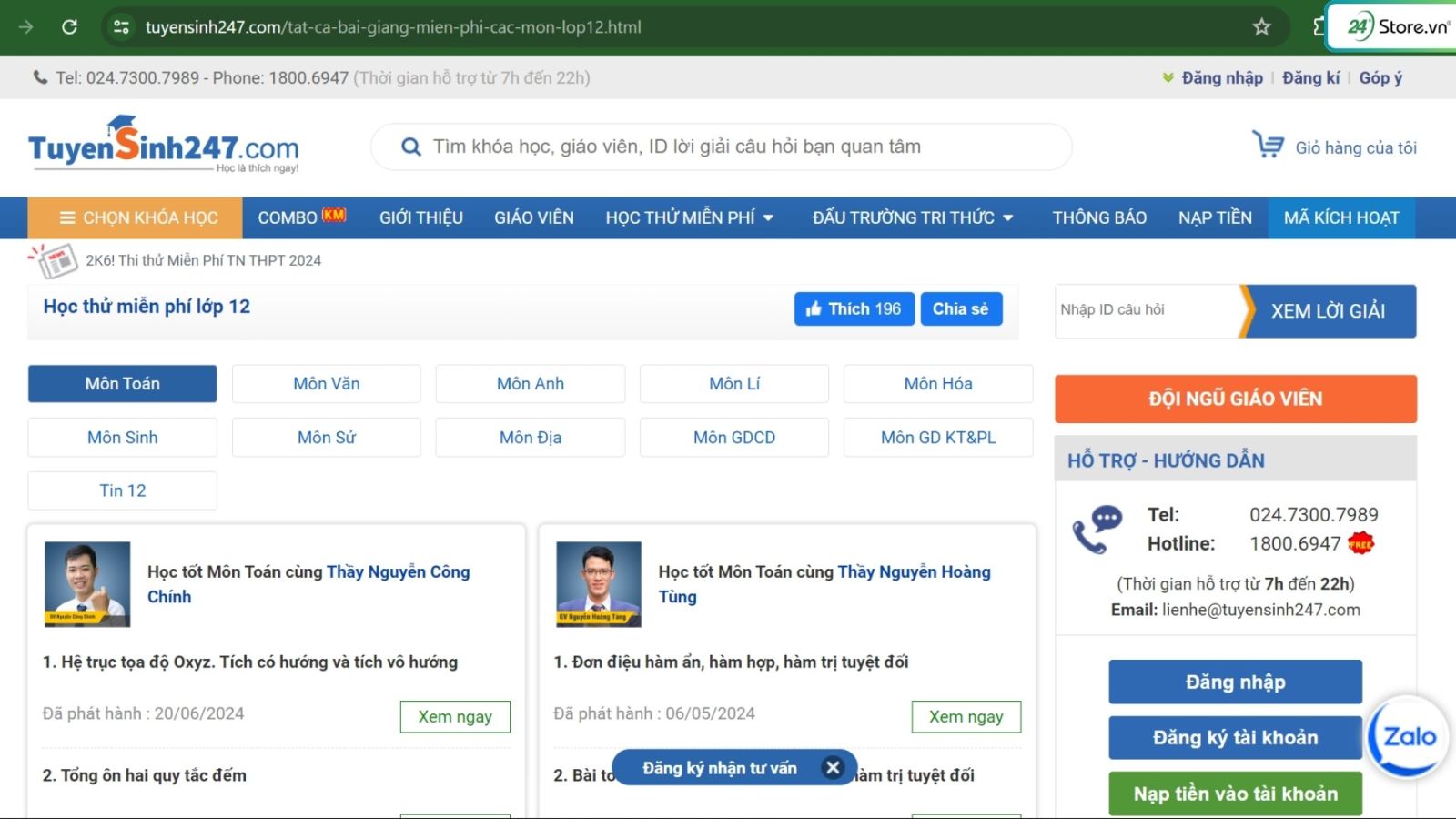Select Môn Anh subject tab
The width and height of the screenshot is (1456, 819).
point(531,384)
